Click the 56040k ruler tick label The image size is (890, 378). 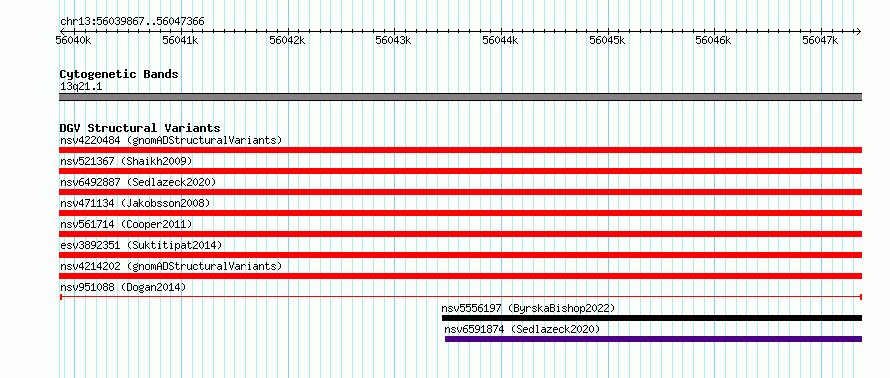[73, 40]
